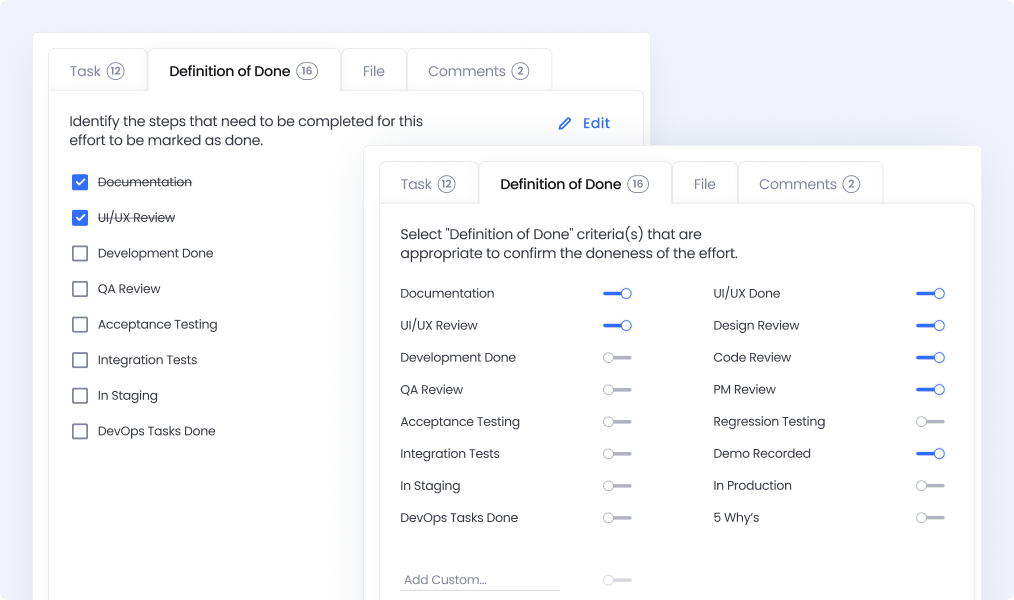
Task: Select the Comments tab in the back panel
Action: pyautogui.click(x=478, y=71)
